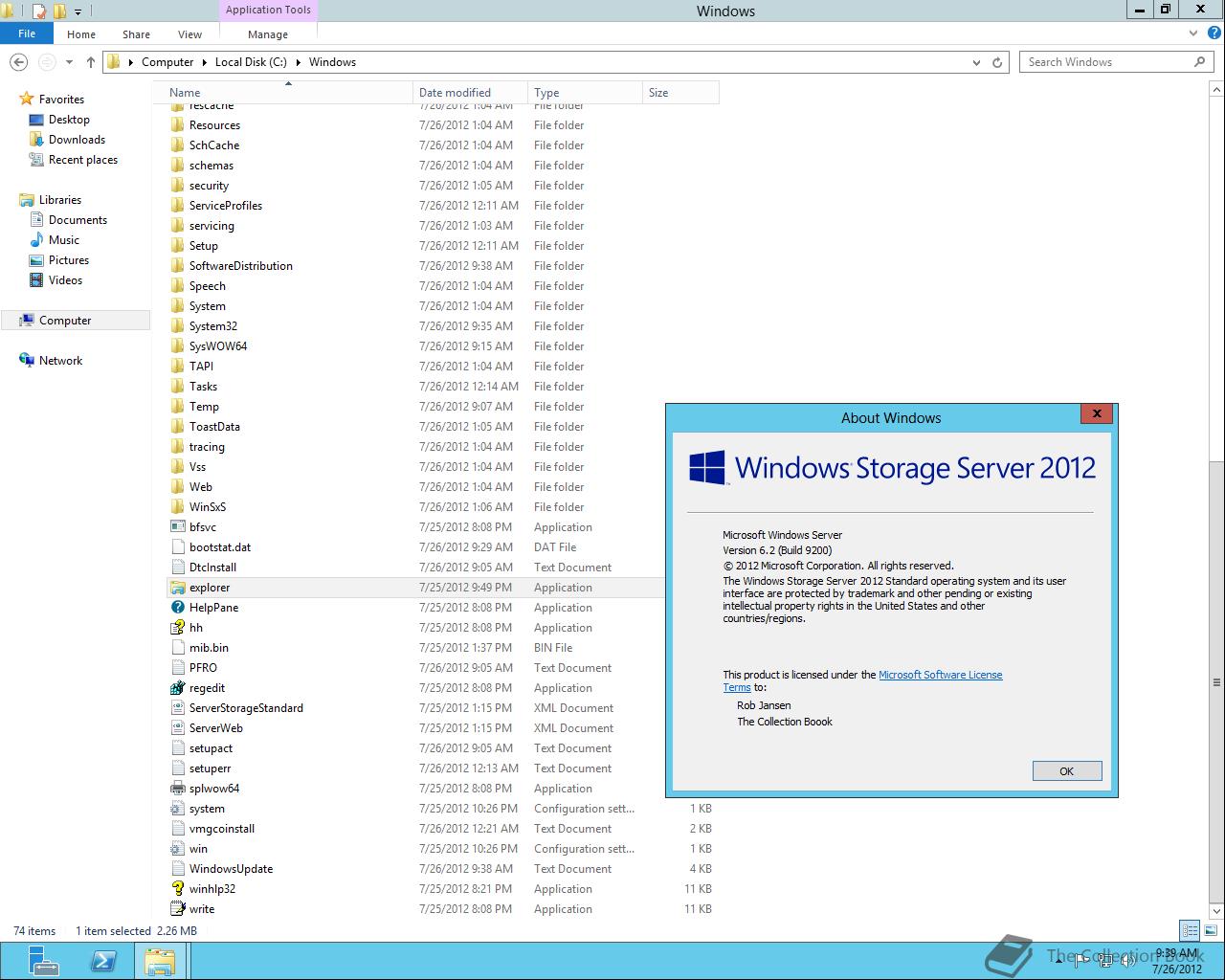The image size is (1225, 980).
Task: Sort files by Size column
Action: 680,93
